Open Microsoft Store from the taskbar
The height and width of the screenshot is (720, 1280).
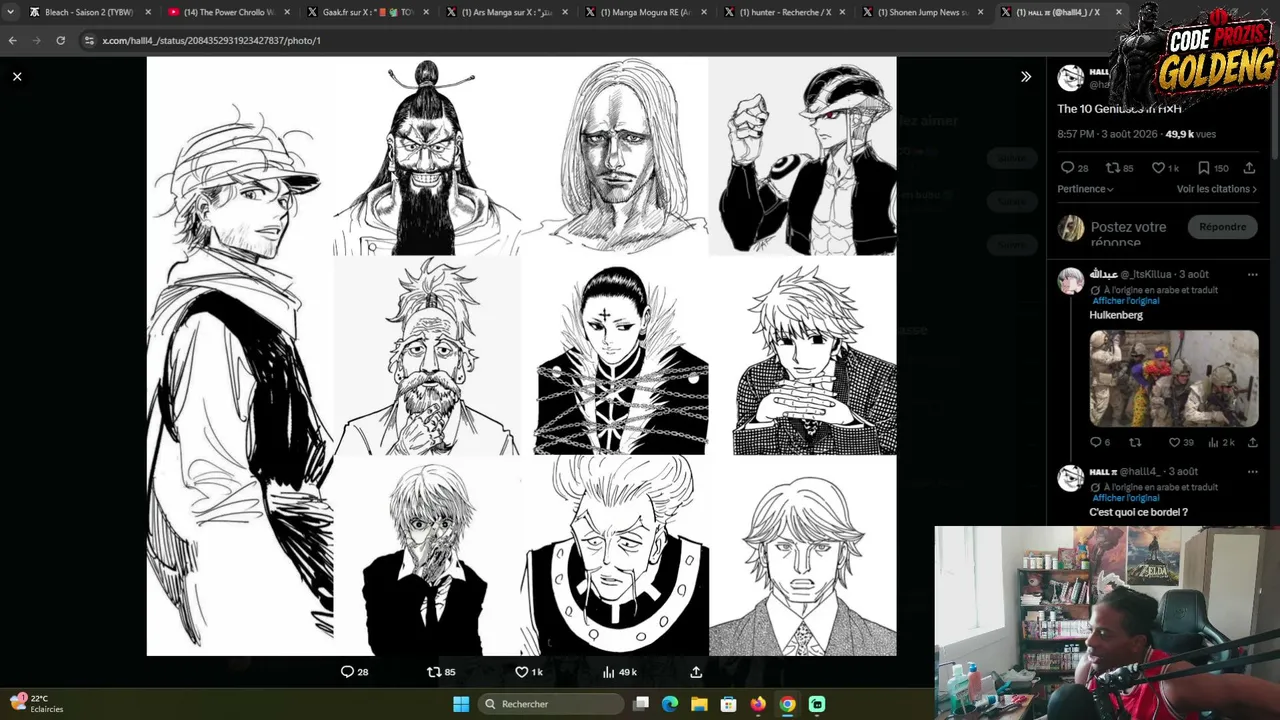(729, 704)
